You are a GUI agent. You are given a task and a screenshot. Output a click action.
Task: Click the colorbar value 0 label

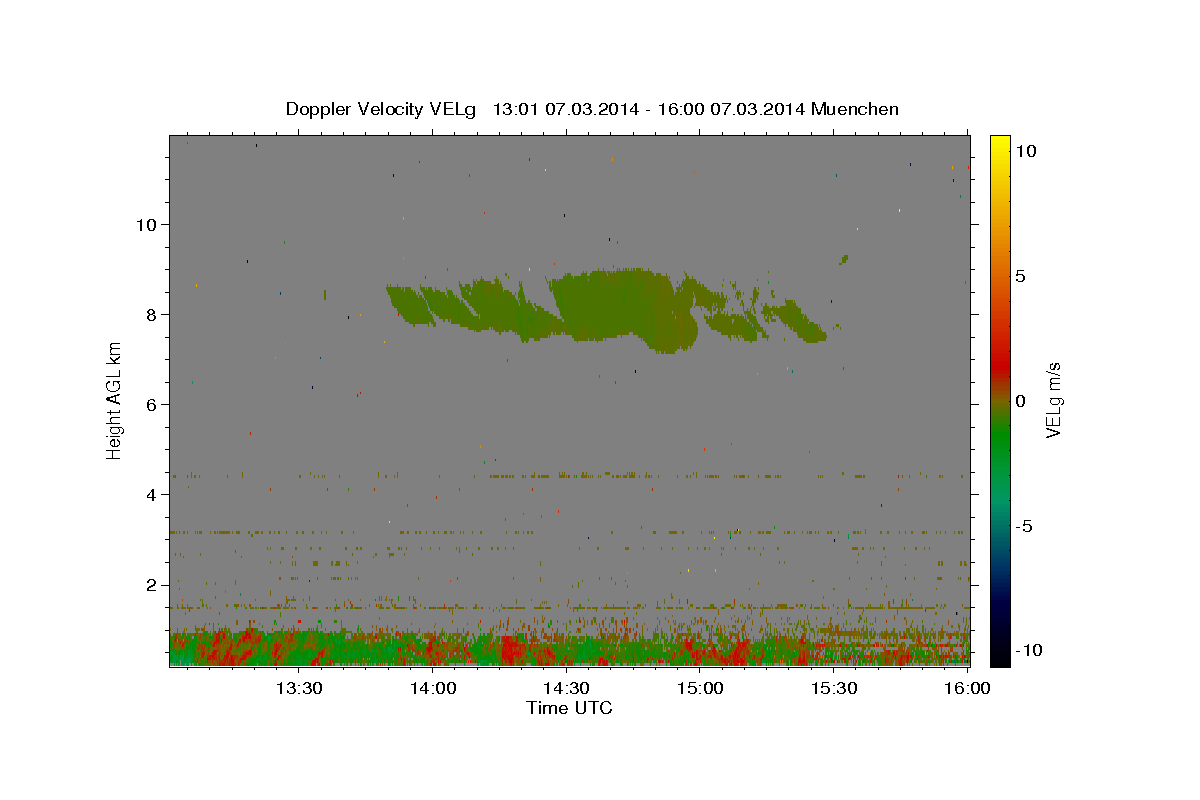1021,401
